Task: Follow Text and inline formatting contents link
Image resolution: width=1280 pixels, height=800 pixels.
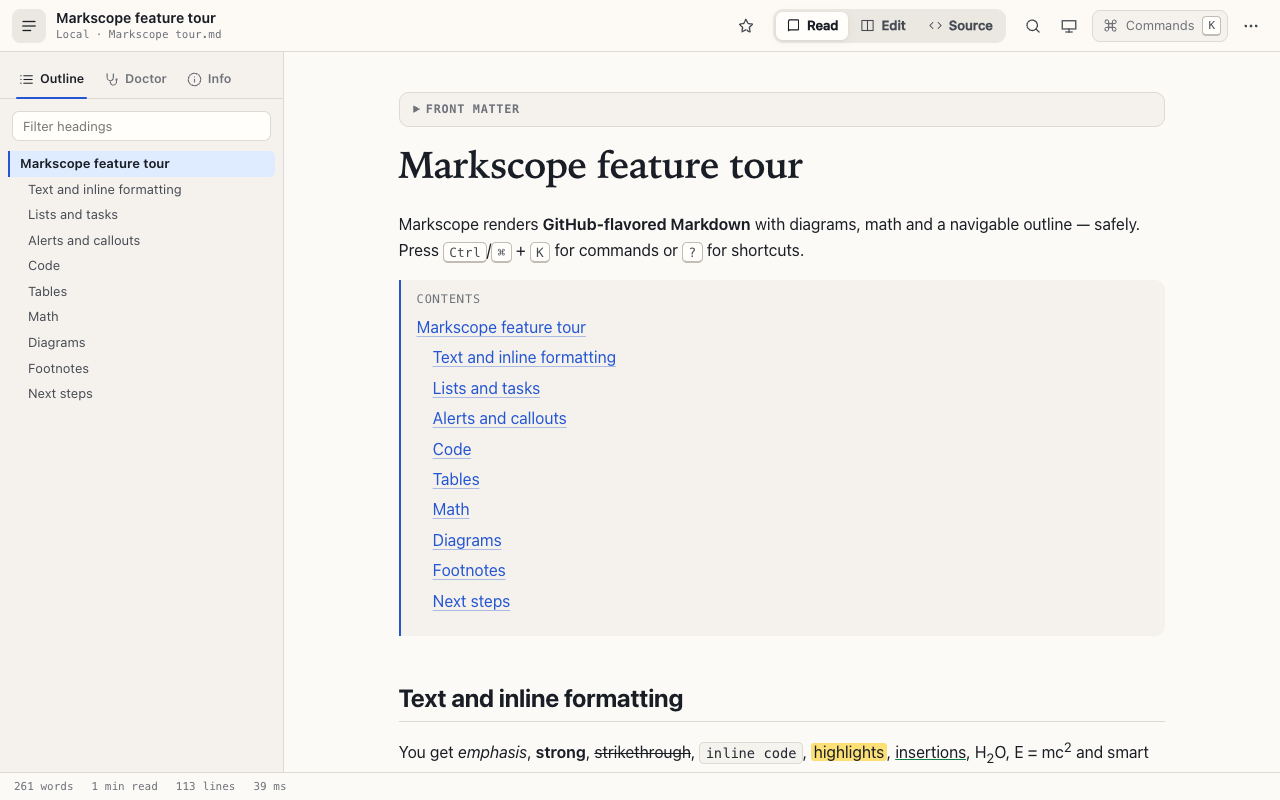Action: click(524, 358)
